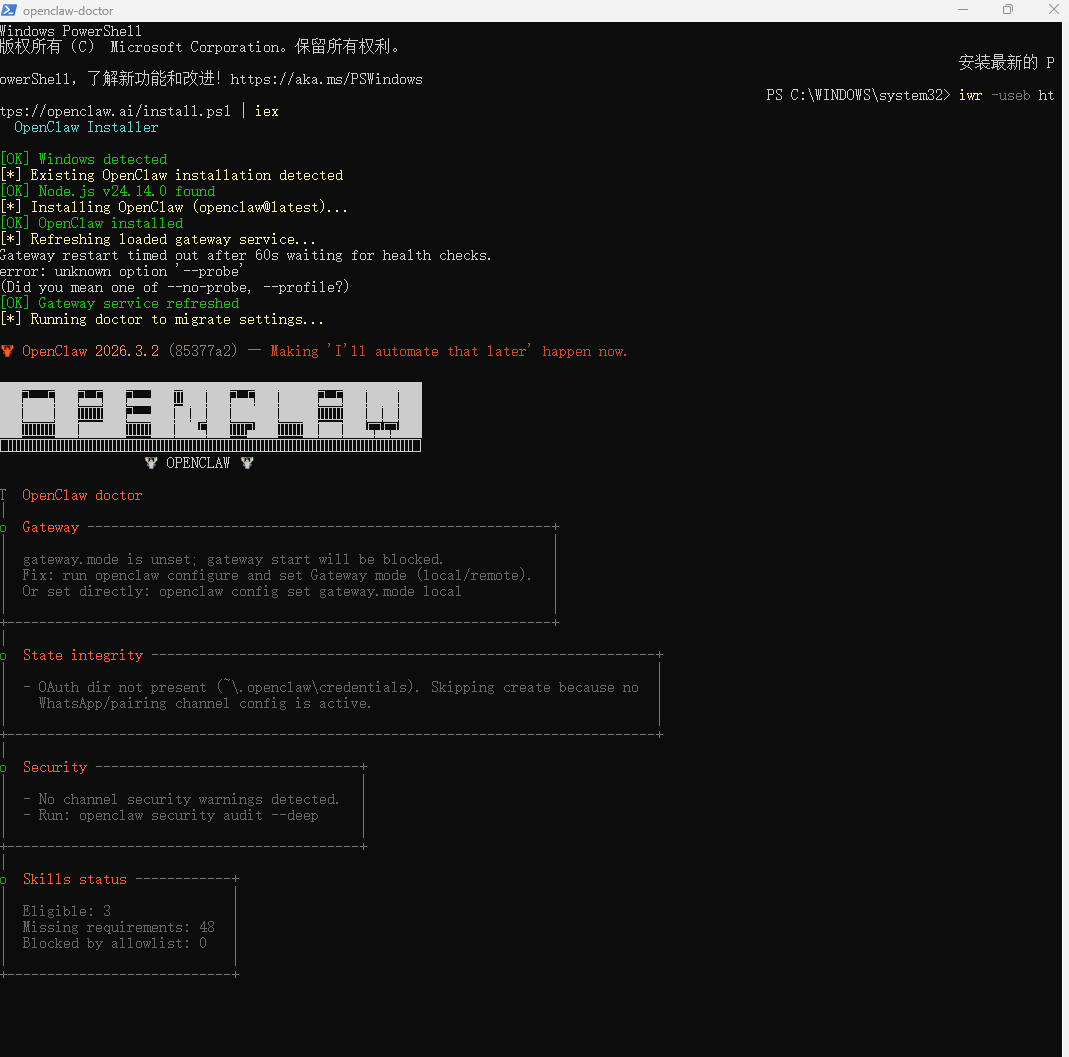Click 'Missing requirements: 48' line

coord(119,927)
